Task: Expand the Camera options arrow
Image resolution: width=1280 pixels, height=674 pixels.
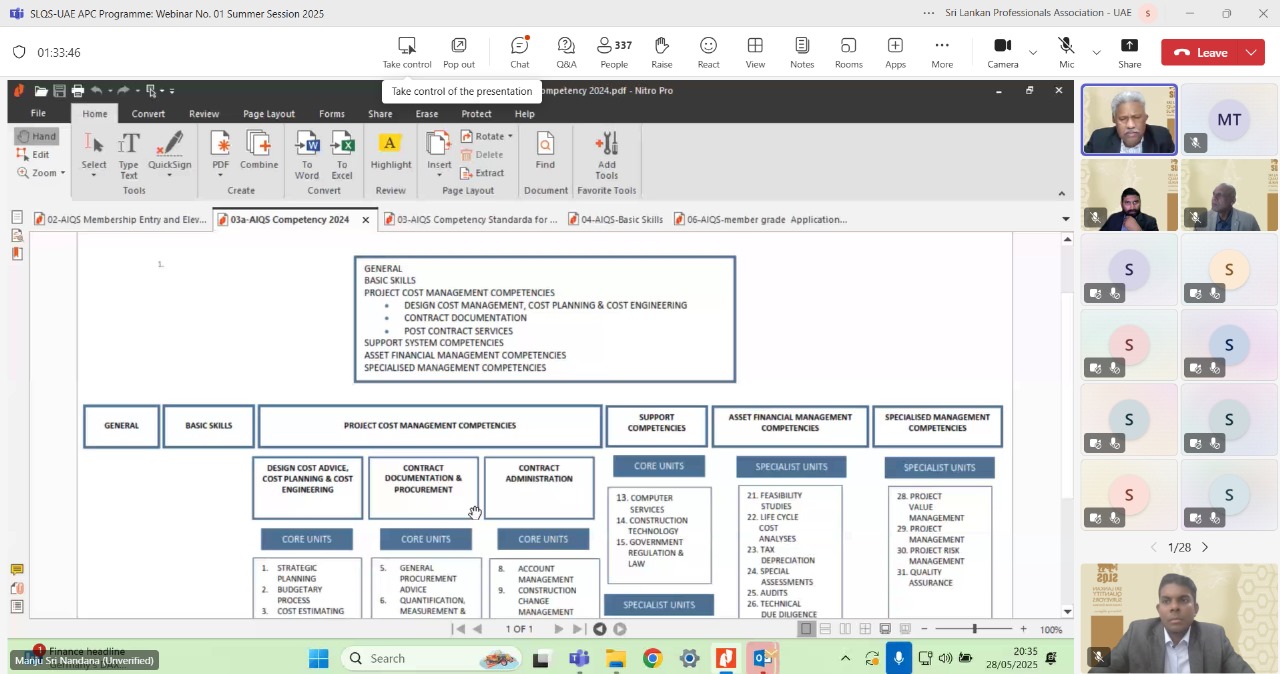Action: pos(1033,53)
